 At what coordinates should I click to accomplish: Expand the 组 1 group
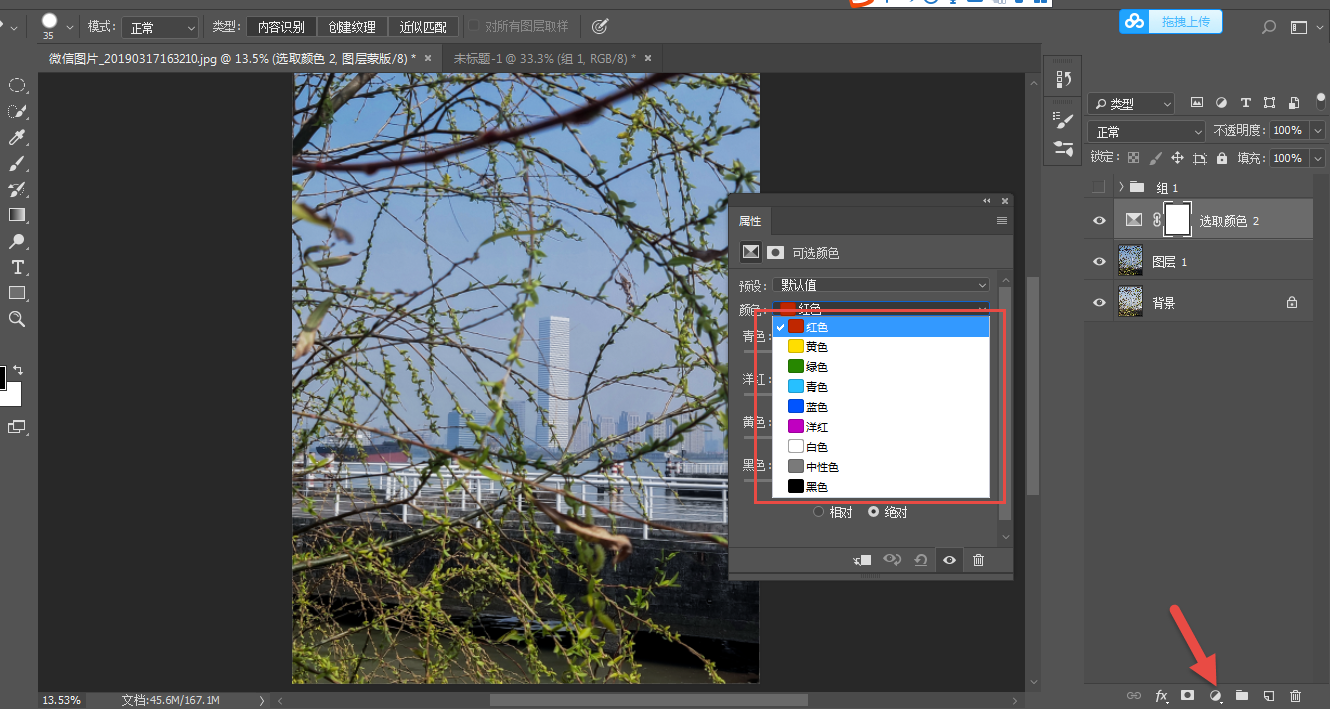tap(1121, 187)
